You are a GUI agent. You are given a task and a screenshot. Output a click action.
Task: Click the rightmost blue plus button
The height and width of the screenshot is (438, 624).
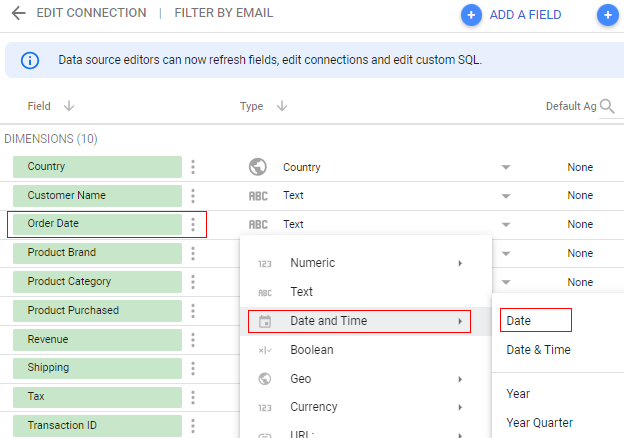coord(608,15)
